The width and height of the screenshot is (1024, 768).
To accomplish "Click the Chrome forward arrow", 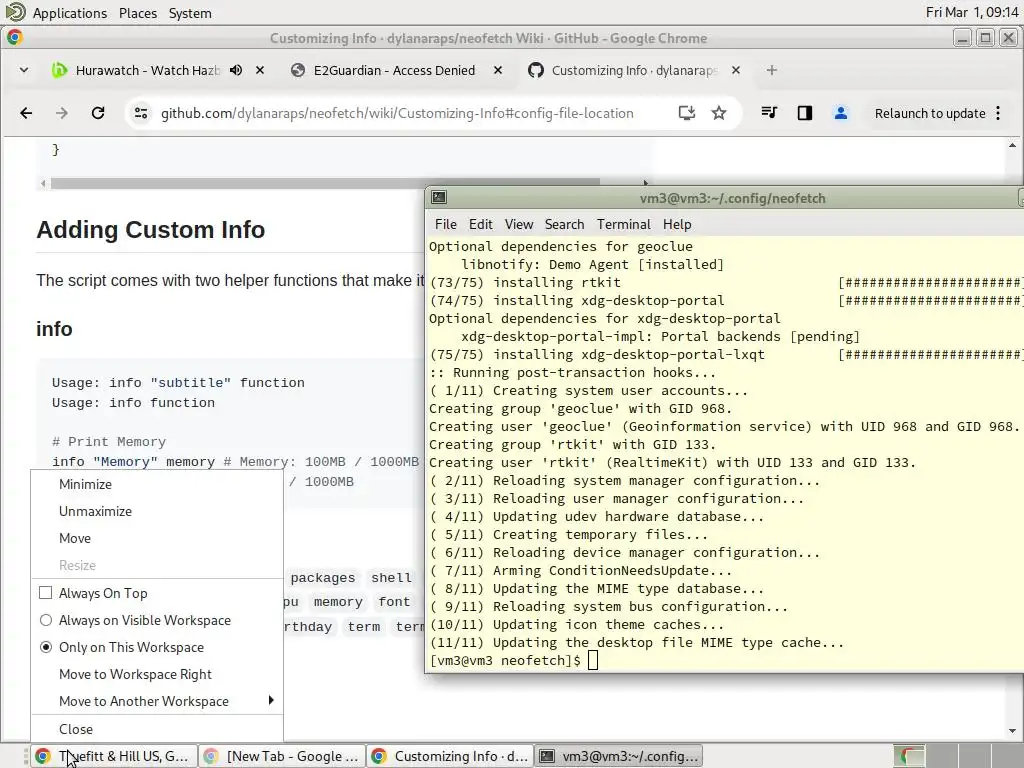I will tap(62, 113).
